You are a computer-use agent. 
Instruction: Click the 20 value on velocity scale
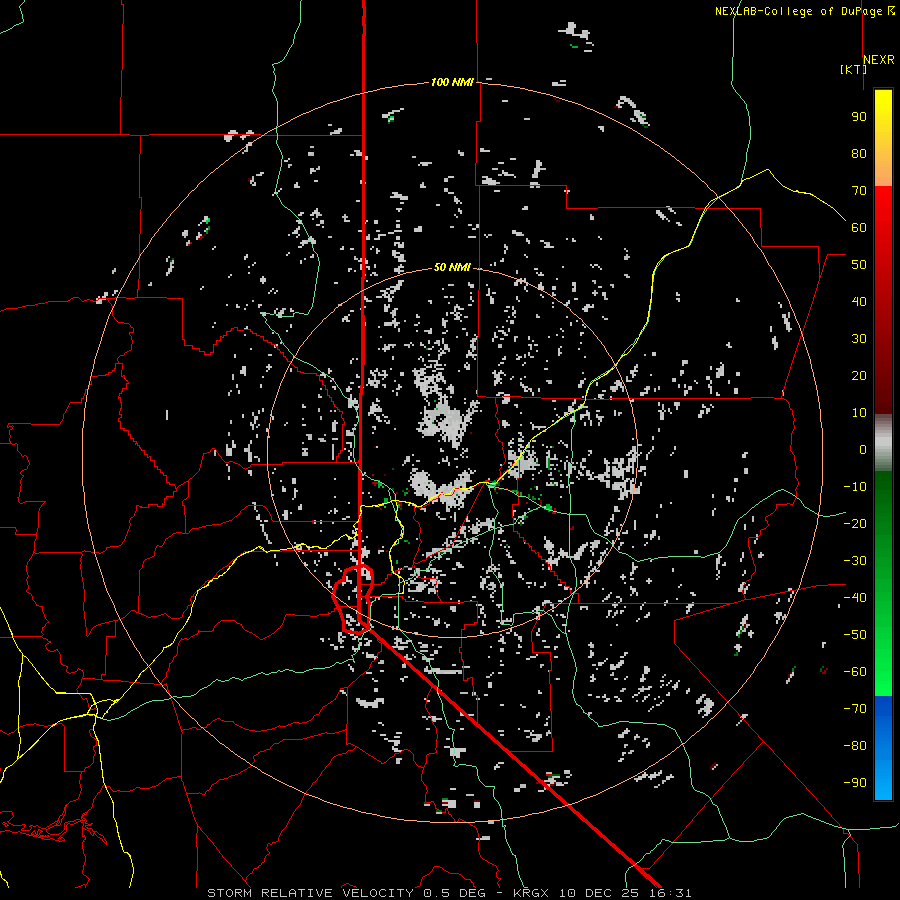(859, 376)
